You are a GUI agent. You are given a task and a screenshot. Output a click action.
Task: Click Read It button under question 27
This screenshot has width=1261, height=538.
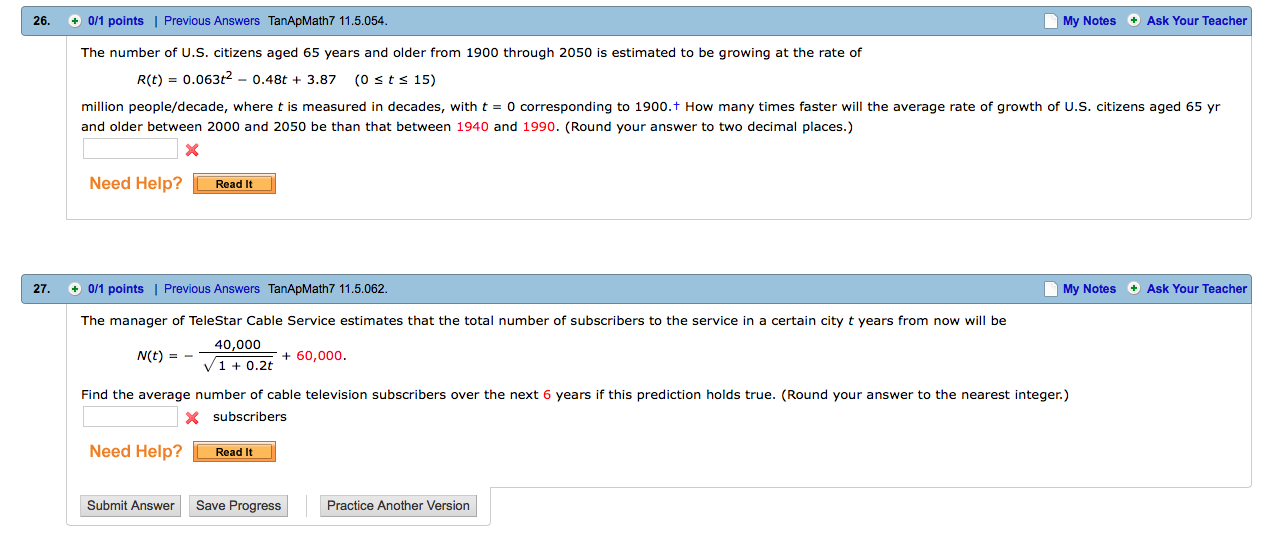pyautogui.click(x=234, y=452)
